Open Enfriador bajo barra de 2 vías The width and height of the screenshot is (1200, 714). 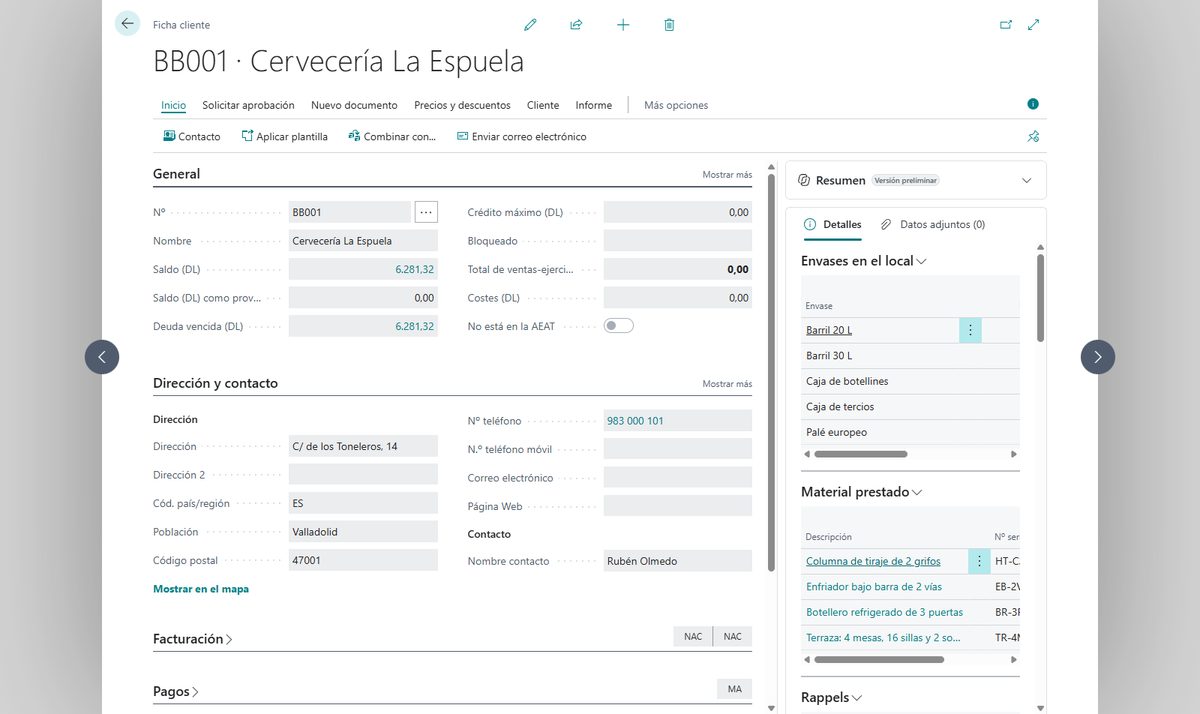[874, 587]
